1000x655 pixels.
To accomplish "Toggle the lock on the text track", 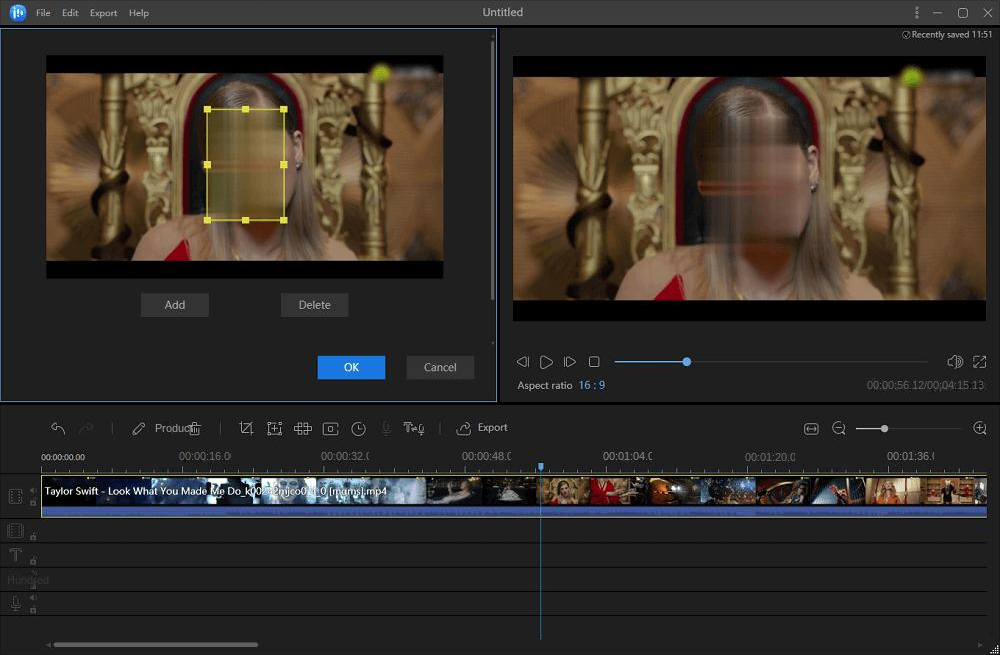I will coord(33,561).
